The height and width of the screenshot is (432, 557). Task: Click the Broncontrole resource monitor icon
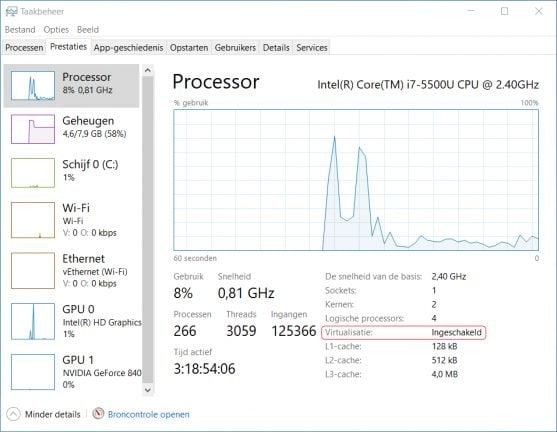(x=98, y=413)
